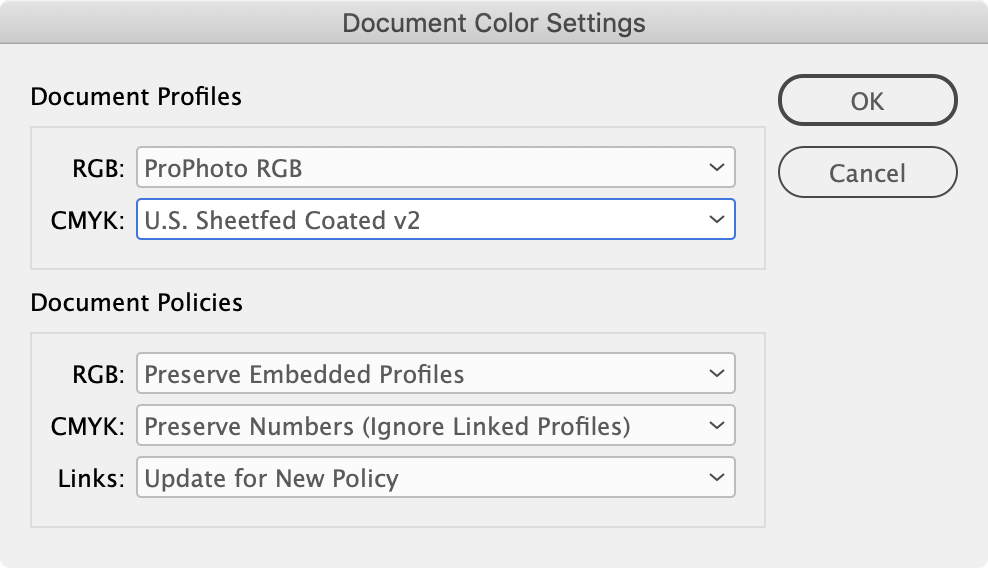988x568 pixels.
Task: Open the ProPhoto RGB profile dropdown
Action: click(435, 168)
